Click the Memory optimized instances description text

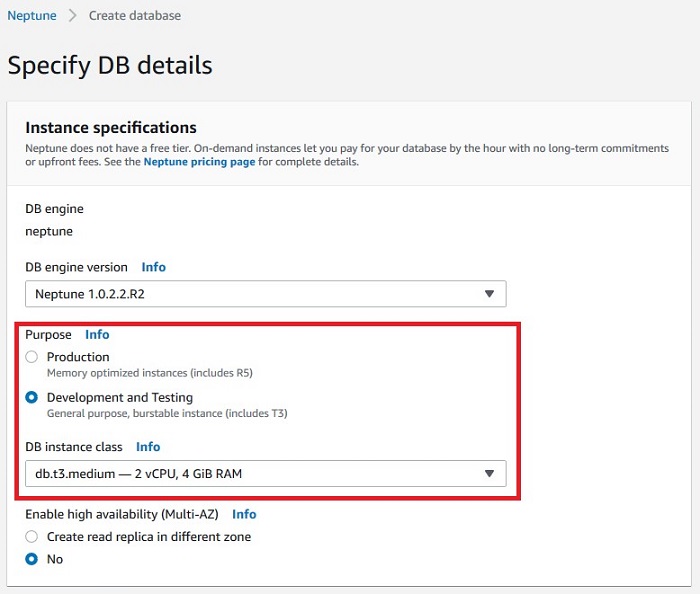(x=150, y=373)
